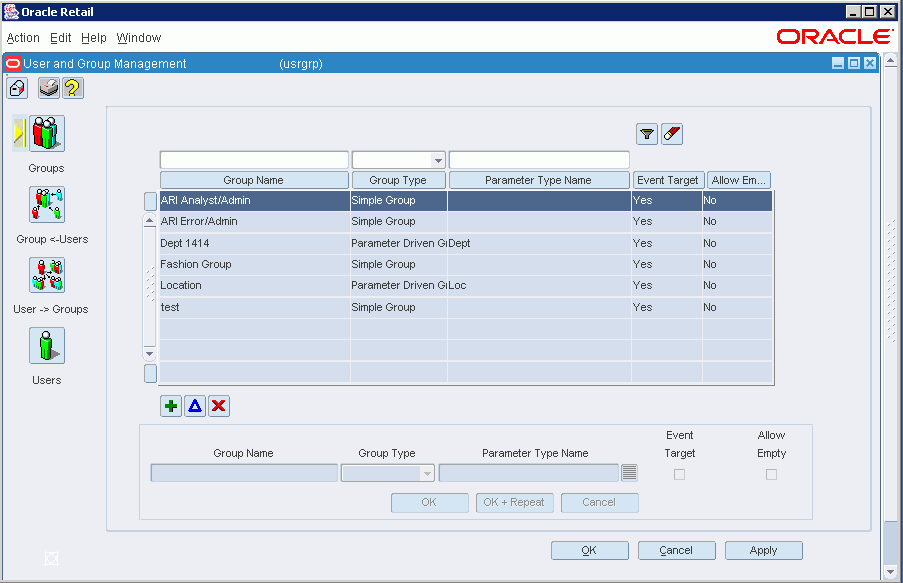Click Group Name field in edit form
903x583 pixels.
pos(244,473)
